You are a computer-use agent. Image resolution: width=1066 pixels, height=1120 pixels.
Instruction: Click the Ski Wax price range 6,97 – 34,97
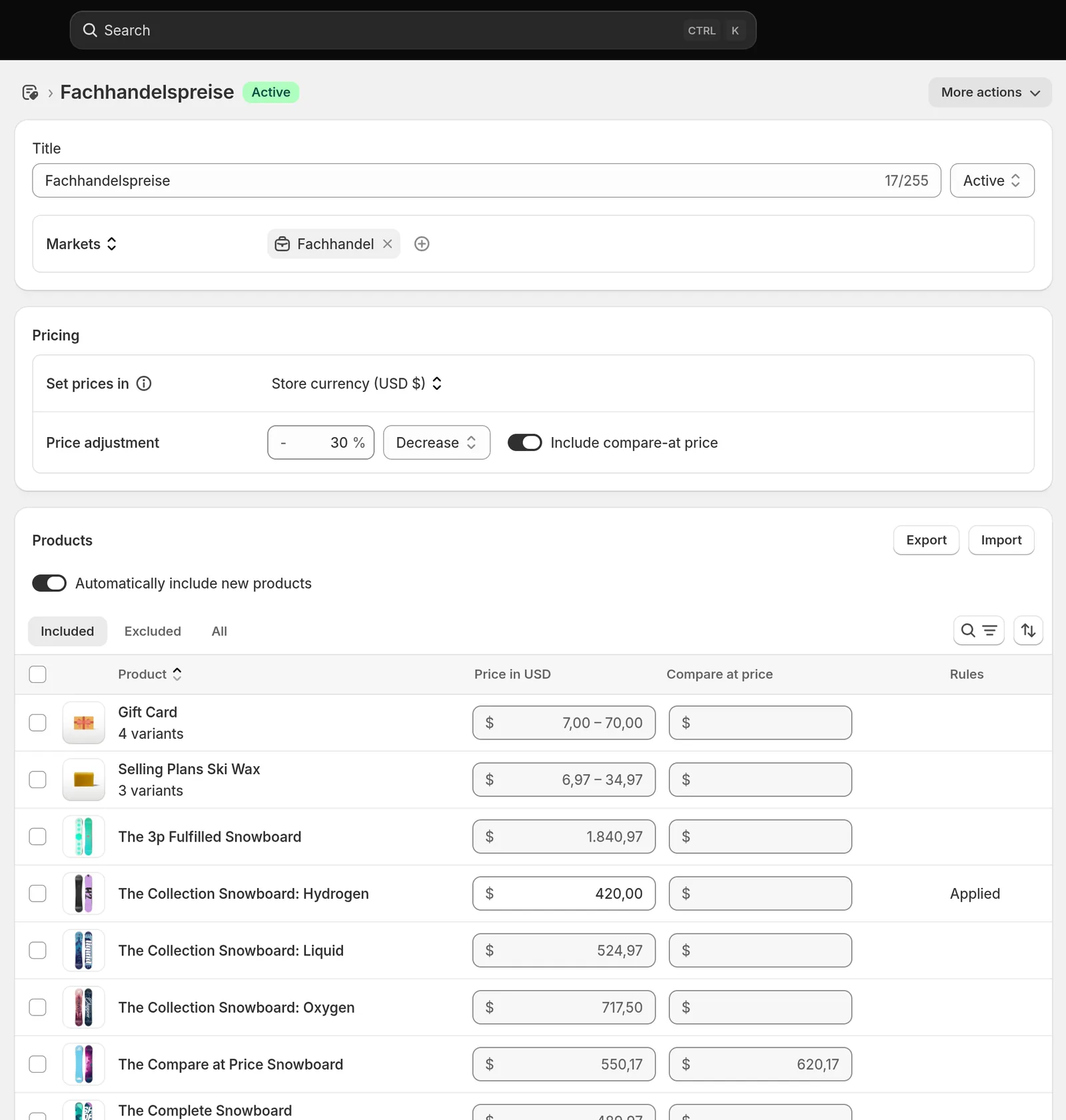point(564,780)
